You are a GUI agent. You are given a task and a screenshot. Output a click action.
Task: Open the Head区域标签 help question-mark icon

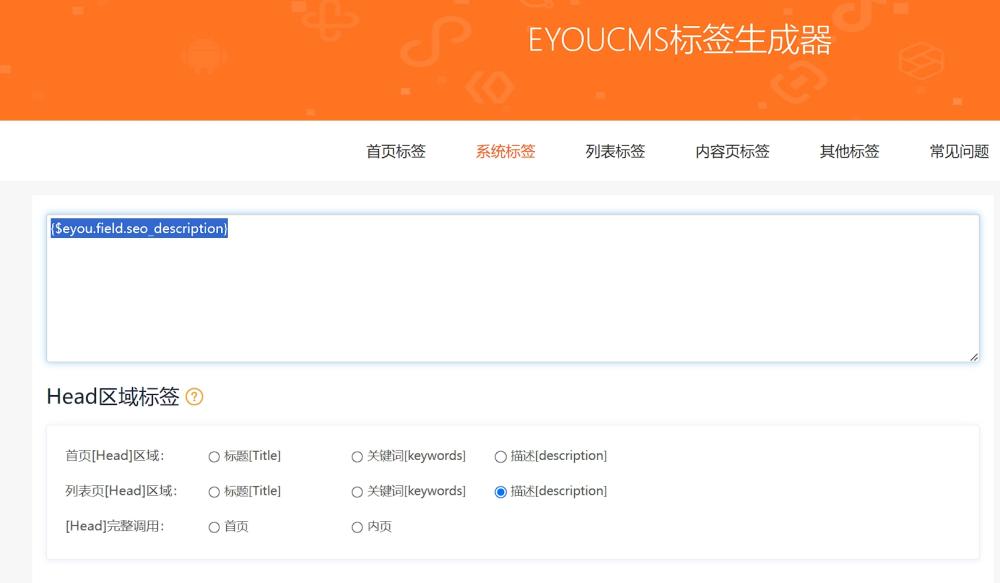click(195, 397)
